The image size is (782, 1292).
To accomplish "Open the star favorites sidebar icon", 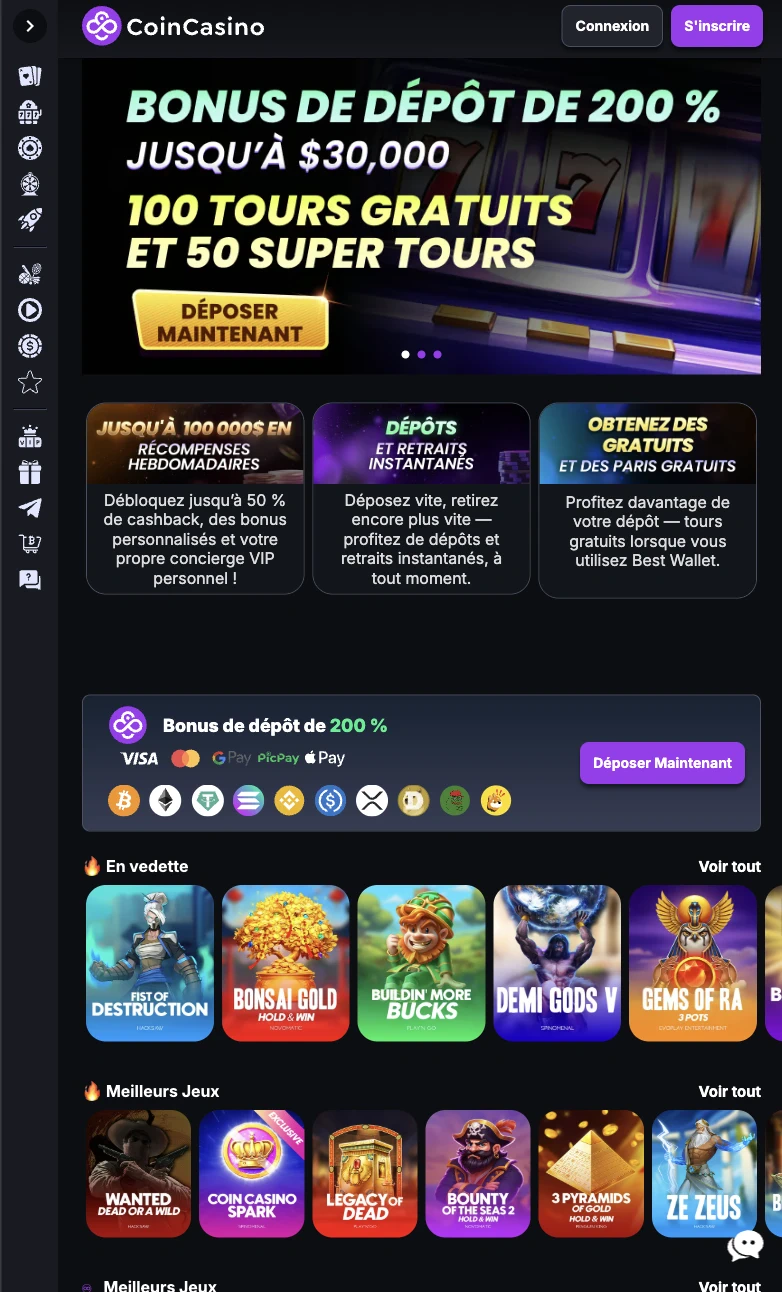I will tap(30, 382).
